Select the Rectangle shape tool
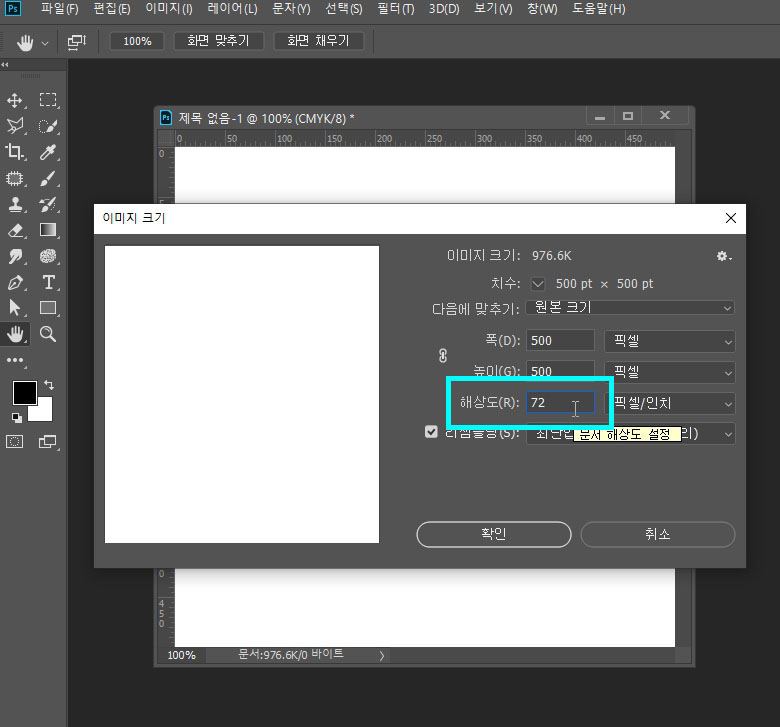 click(48, 308)
